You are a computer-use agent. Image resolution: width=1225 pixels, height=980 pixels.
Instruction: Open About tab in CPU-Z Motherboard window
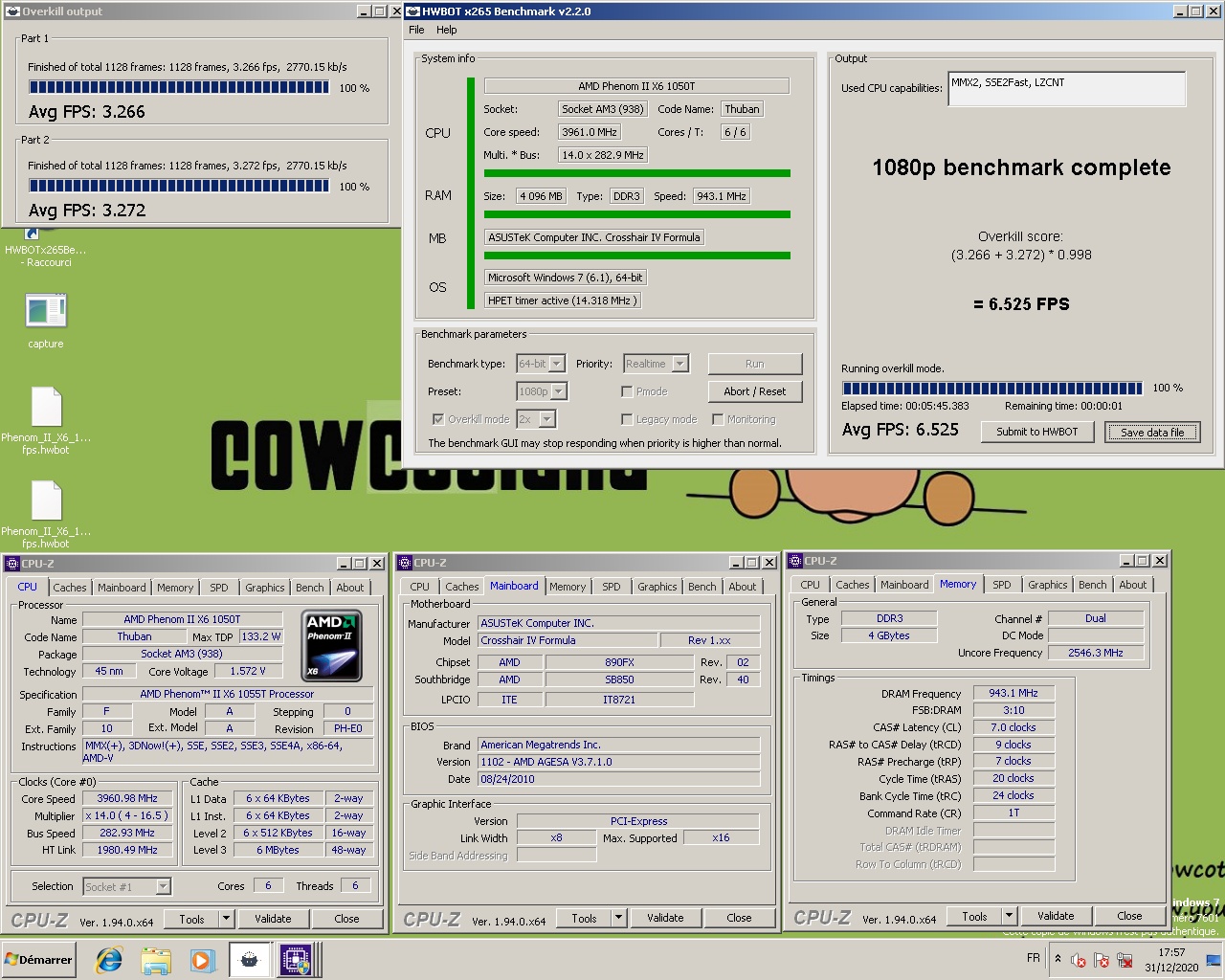point(743,587)
